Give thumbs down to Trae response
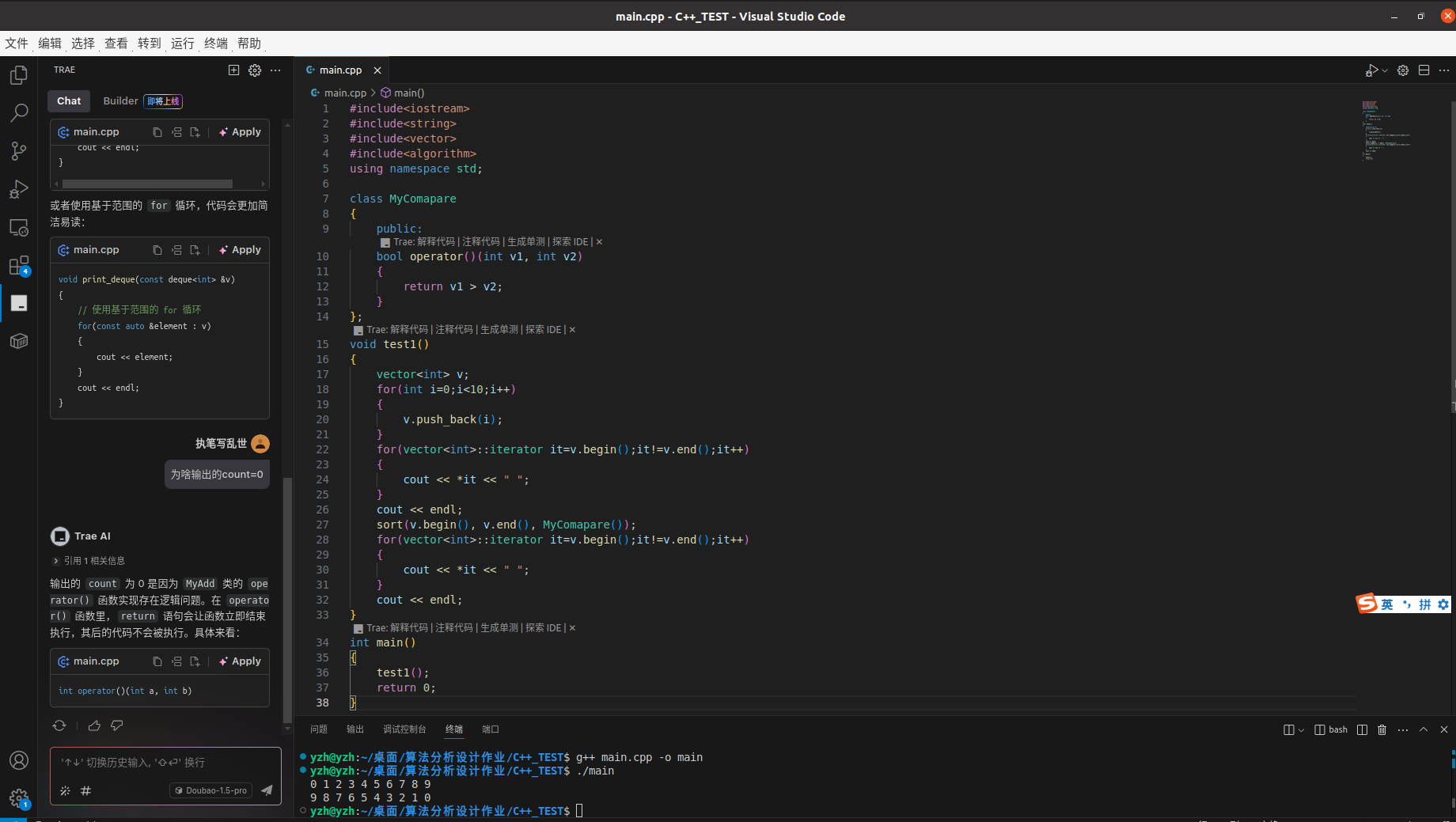The height and width of the screenshot is (822, 1456). click(117, 725)
